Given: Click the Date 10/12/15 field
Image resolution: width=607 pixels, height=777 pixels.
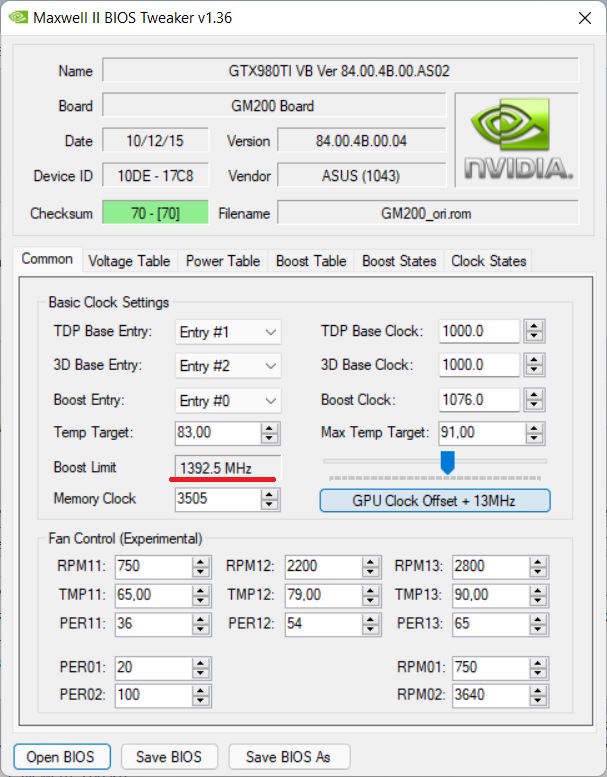Looking at the screenshot, I should coord(155,141).
